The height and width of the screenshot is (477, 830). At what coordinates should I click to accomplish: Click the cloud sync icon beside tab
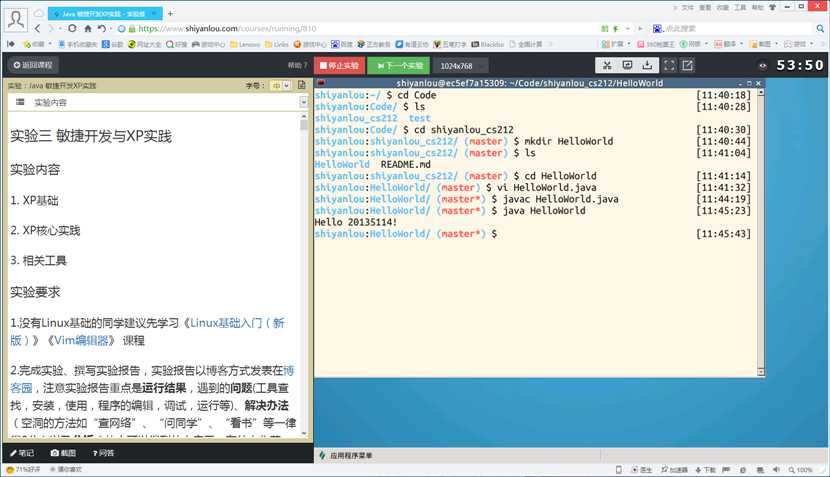[x=39, y=13]
